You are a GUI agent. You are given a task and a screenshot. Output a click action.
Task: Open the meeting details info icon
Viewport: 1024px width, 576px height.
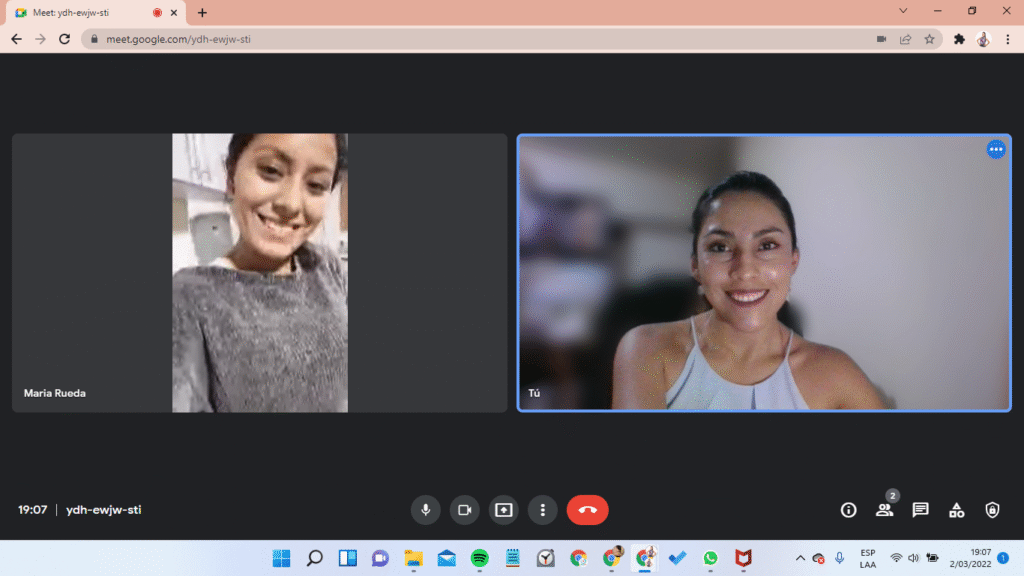point(848,510)
